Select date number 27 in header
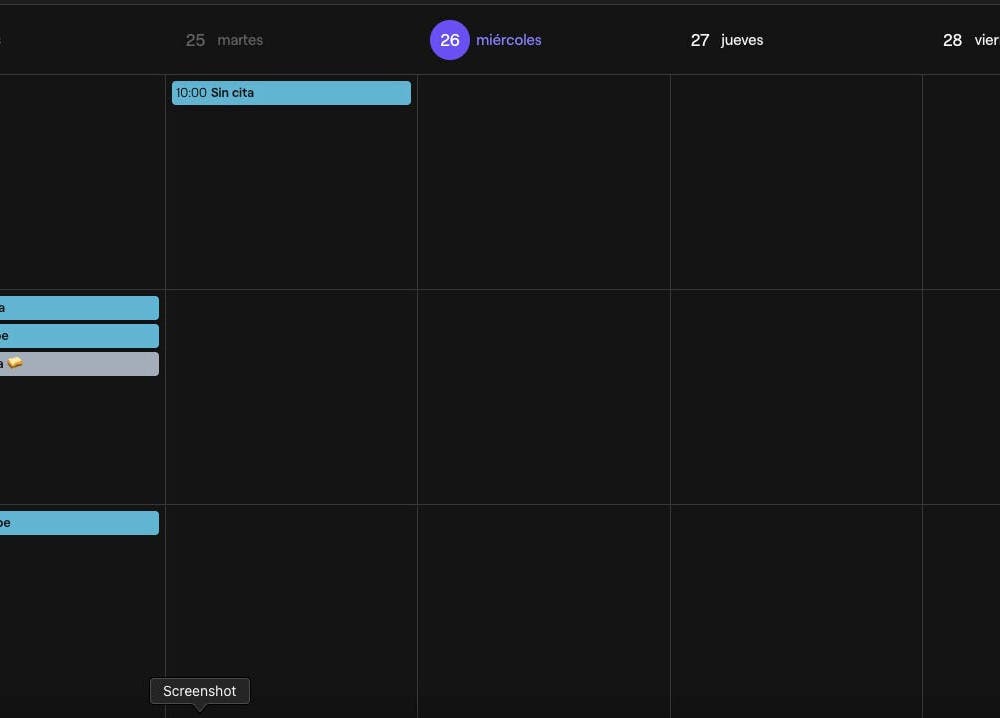This screenshot has height=718, width=1000. point(700,40)
